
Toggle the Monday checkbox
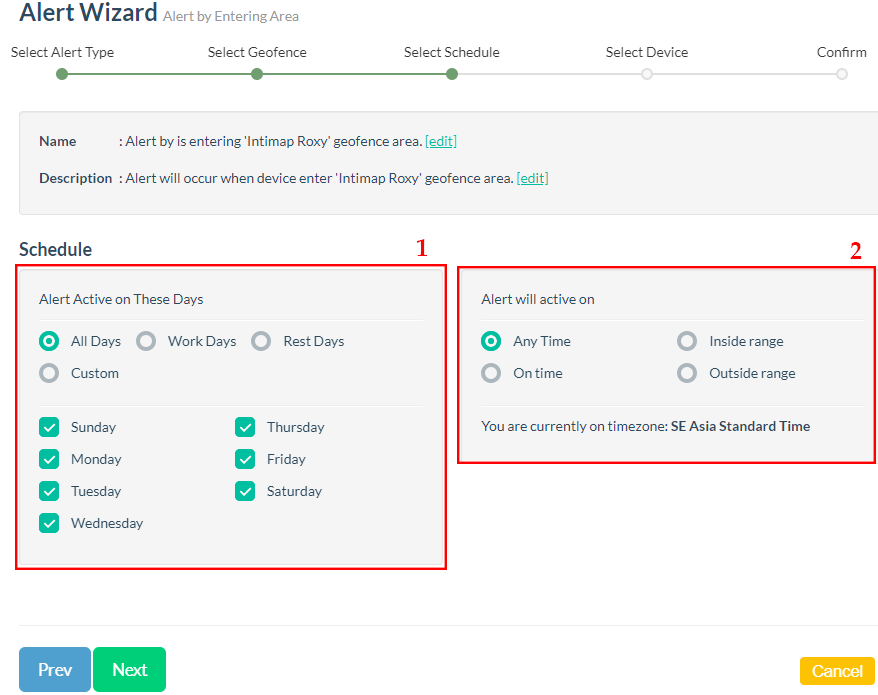(49, 459)
